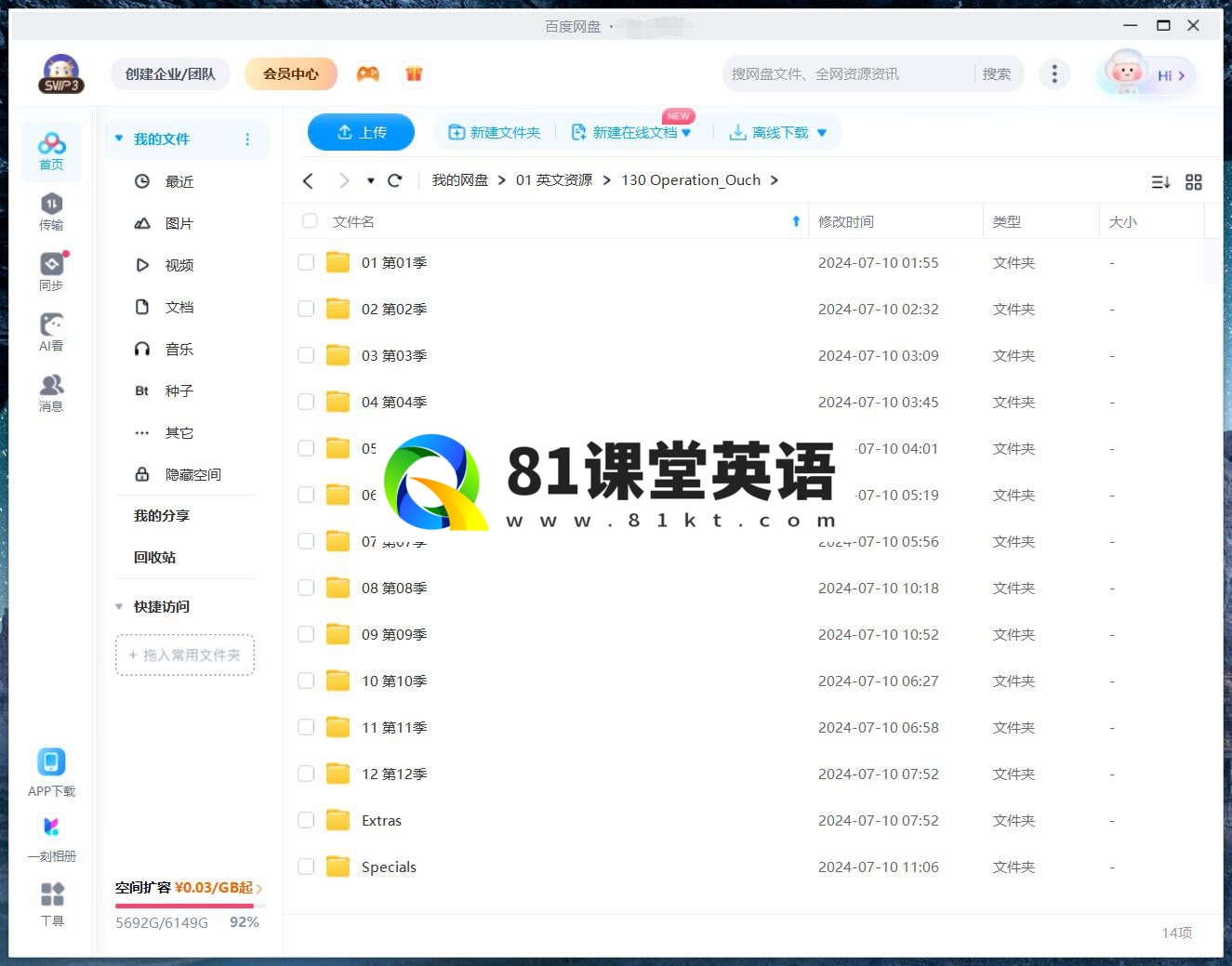Click the folder icon of Specials
Image resolution: width=1232 pixels, height=966 pixels.
[338, 867]
